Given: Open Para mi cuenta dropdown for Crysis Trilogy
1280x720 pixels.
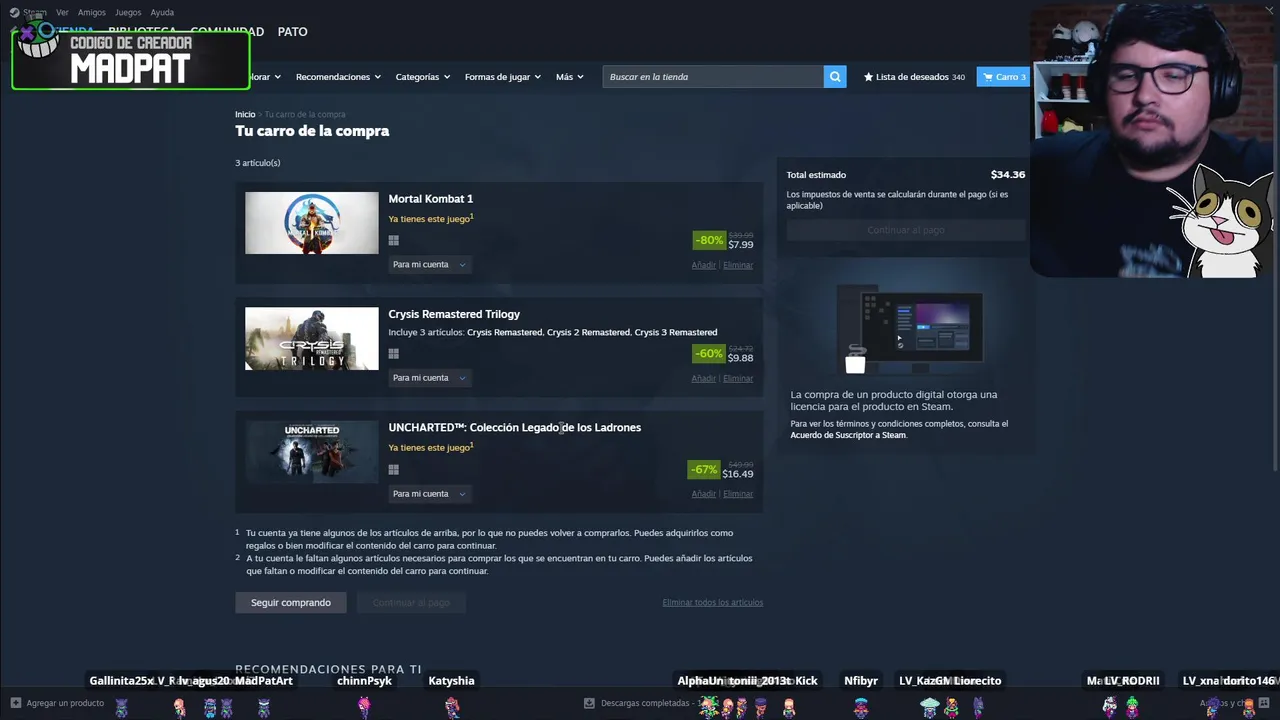Looking at the screenshot, I should coord(429,378).
